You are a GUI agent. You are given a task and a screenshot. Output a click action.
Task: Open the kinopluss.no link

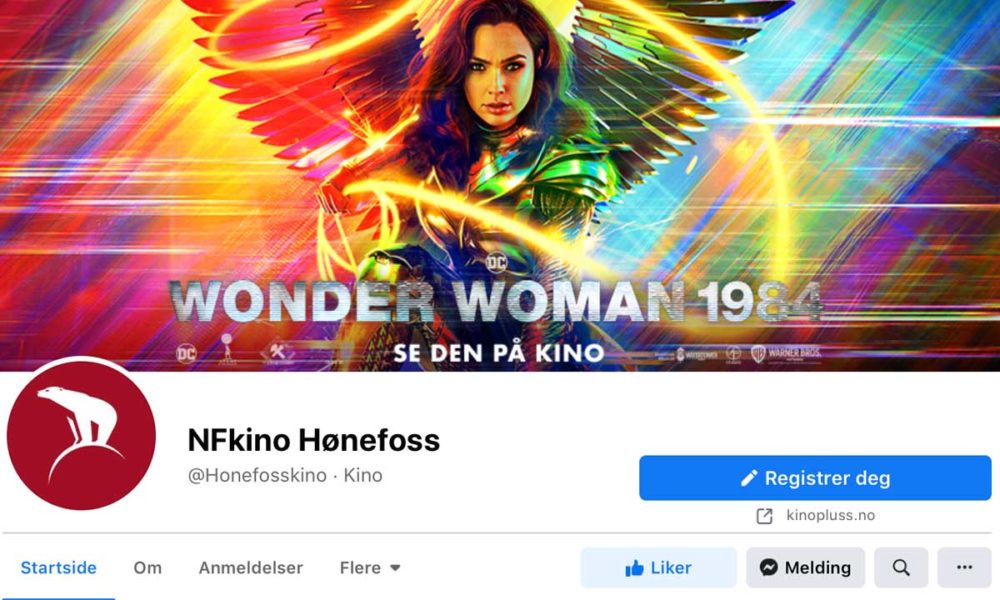(x=830, y=515)
